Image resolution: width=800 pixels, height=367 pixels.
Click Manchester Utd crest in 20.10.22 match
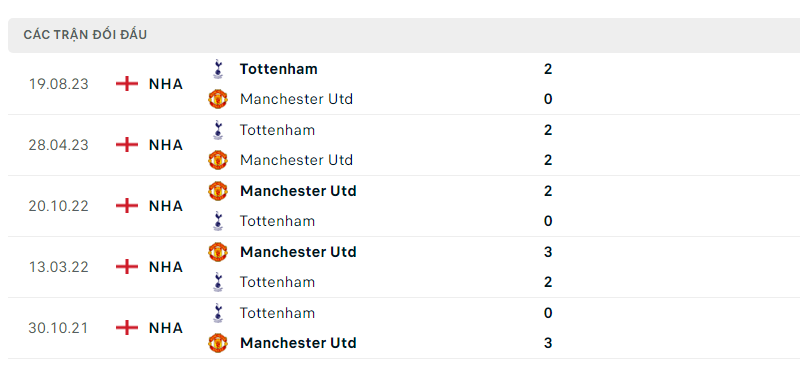coord(218,191)
